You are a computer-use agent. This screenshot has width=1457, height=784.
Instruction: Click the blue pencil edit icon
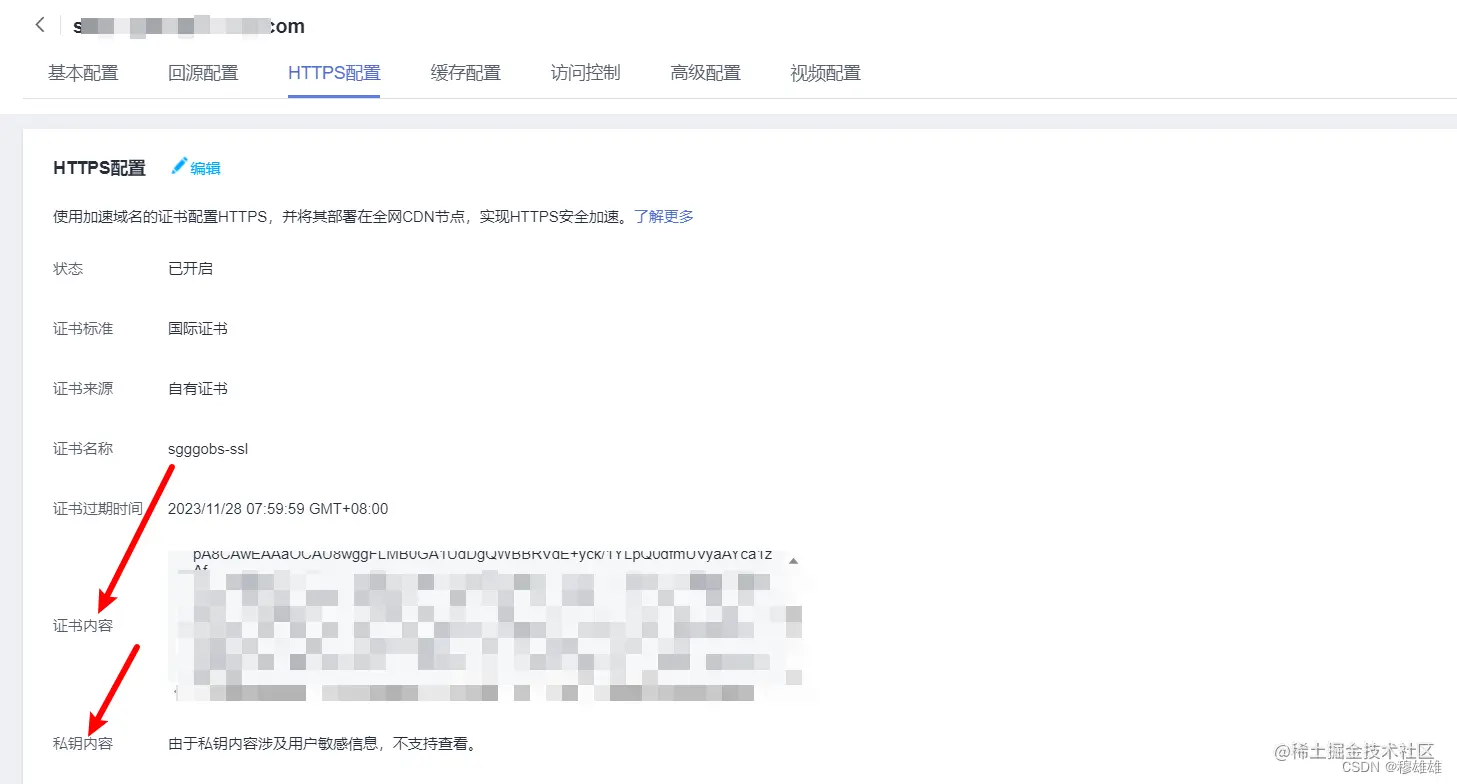point(177,166)
